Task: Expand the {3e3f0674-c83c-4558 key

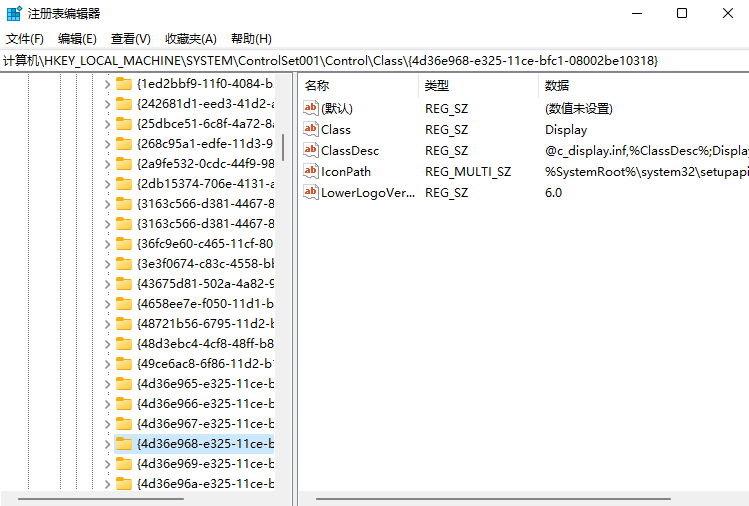Action: pyautogui.click(x=107, y=265)
